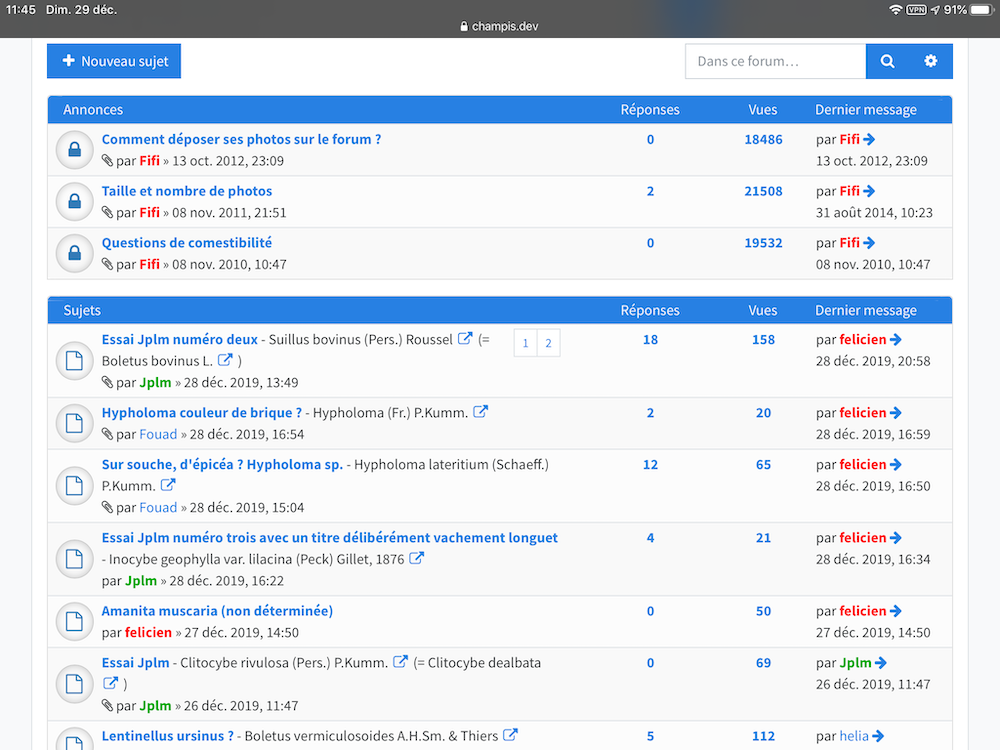The height and width of the screenshot is (750, 1000).
Task: Go to last message arrow dated 28 déc. 2019, 20:58
Action: [x=895, y=339]
